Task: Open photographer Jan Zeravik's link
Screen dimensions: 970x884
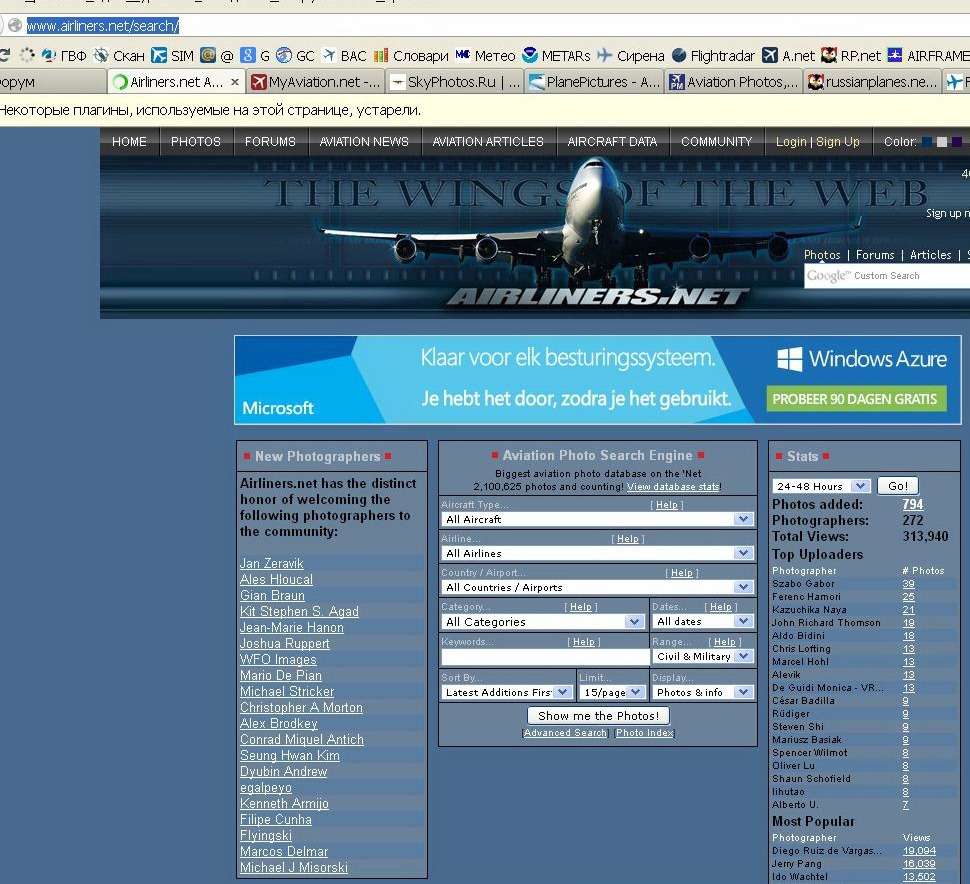Action: (272, 564)
